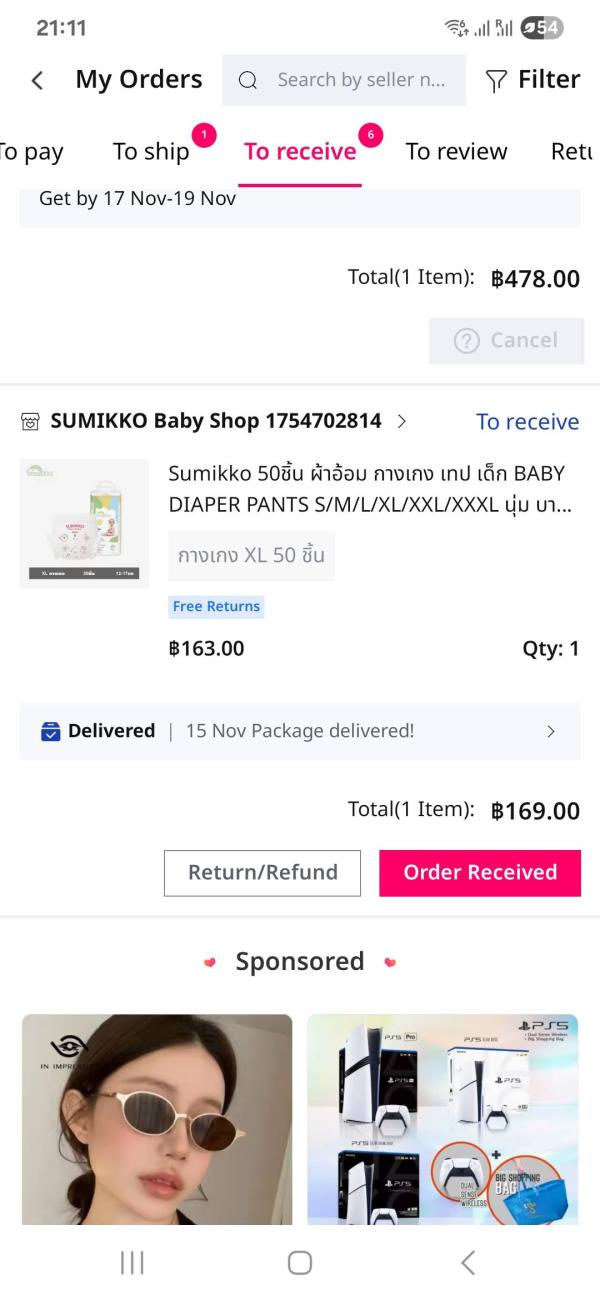Tap the search magnifier icon
Viewport: 600px width, 1299px height.
[x=248, y=81]
